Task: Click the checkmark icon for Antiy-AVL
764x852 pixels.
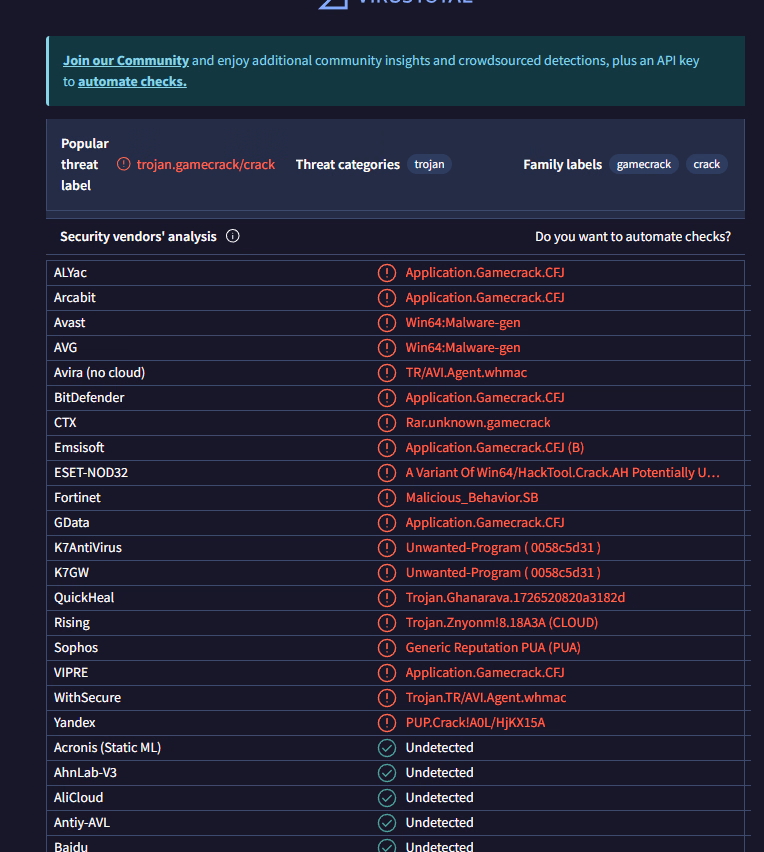Action: (x=387, y=822)
